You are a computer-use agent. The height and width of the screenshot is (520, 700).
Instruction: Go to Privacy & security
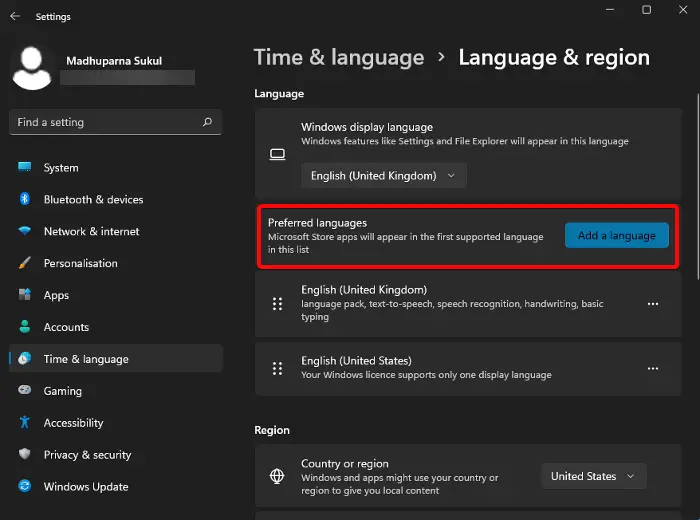[x=116, y=454]
